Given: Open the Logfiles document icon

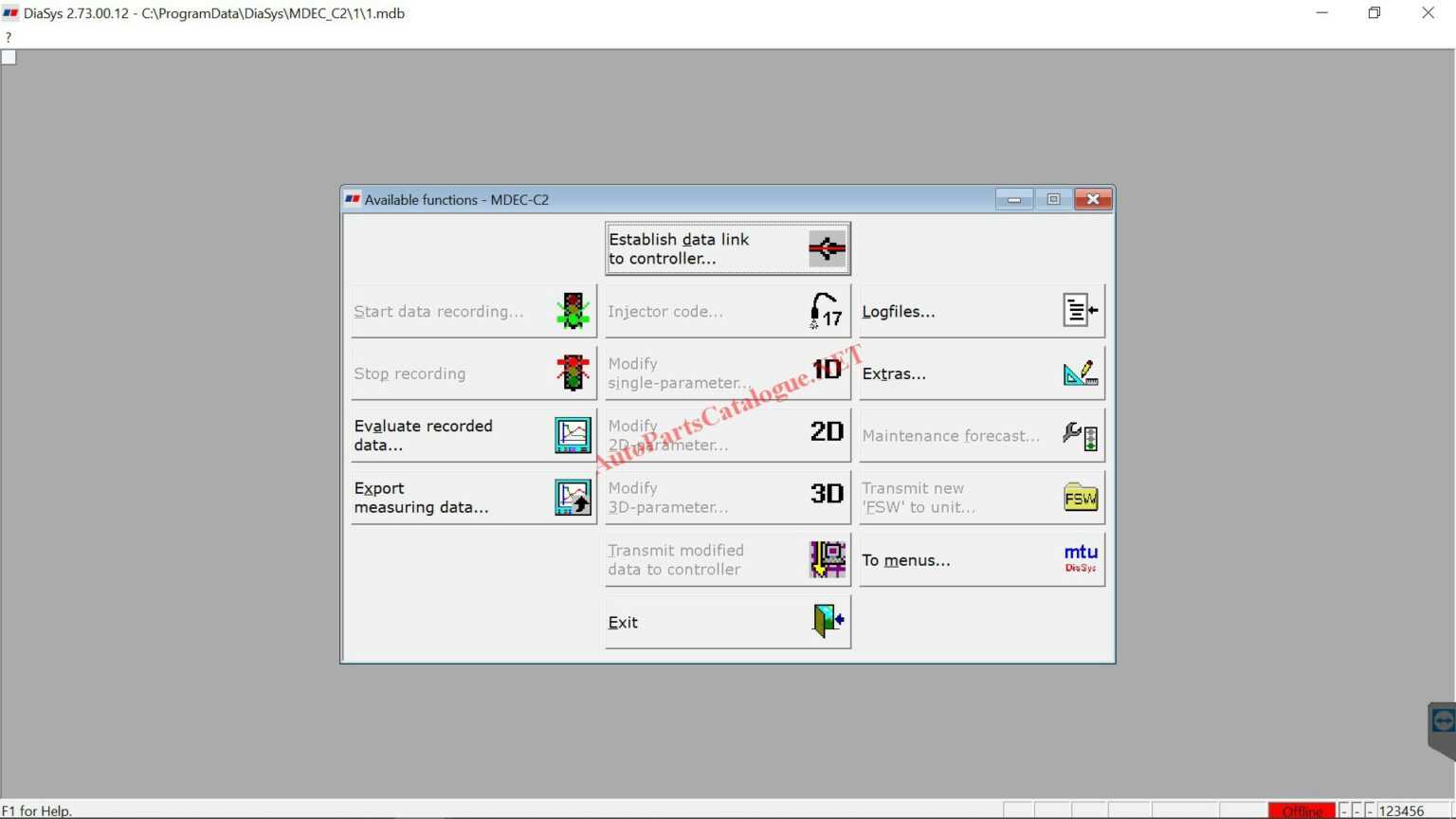Looking at the screenshot, I should [x=1080, y=310].
